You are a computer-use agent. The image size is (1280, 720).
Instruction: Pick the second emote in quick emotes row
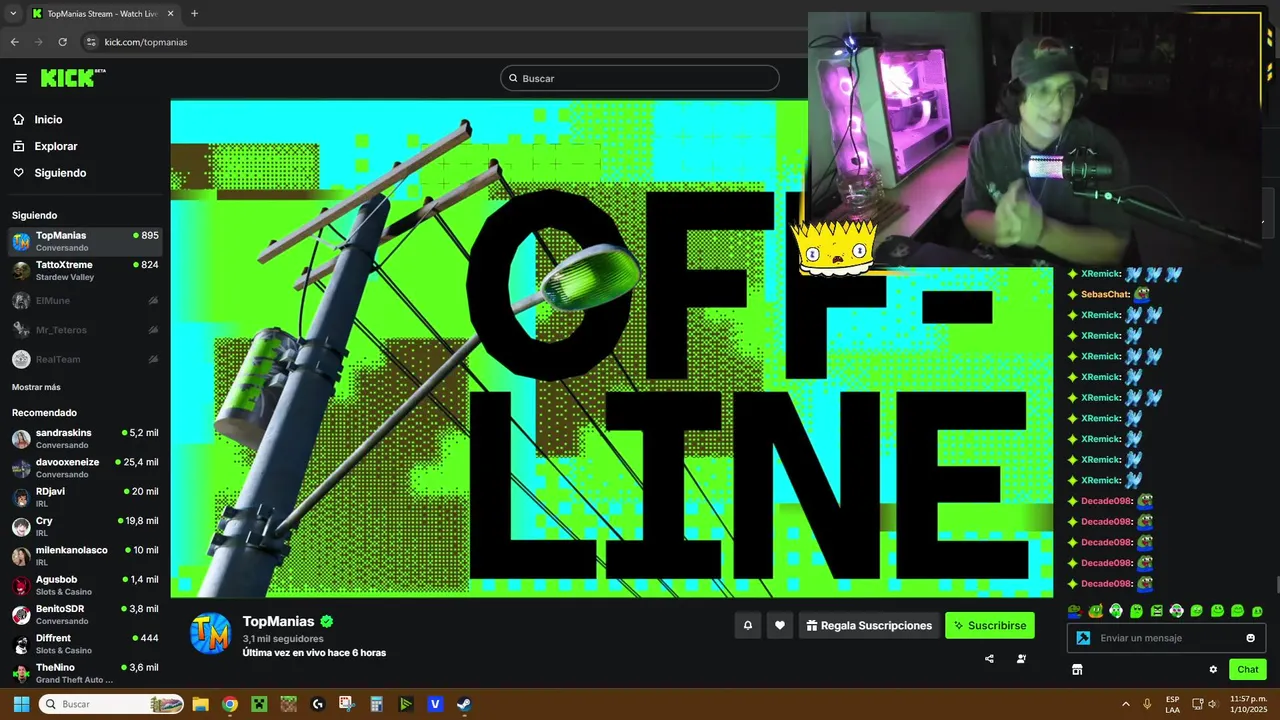(1096, 611)
